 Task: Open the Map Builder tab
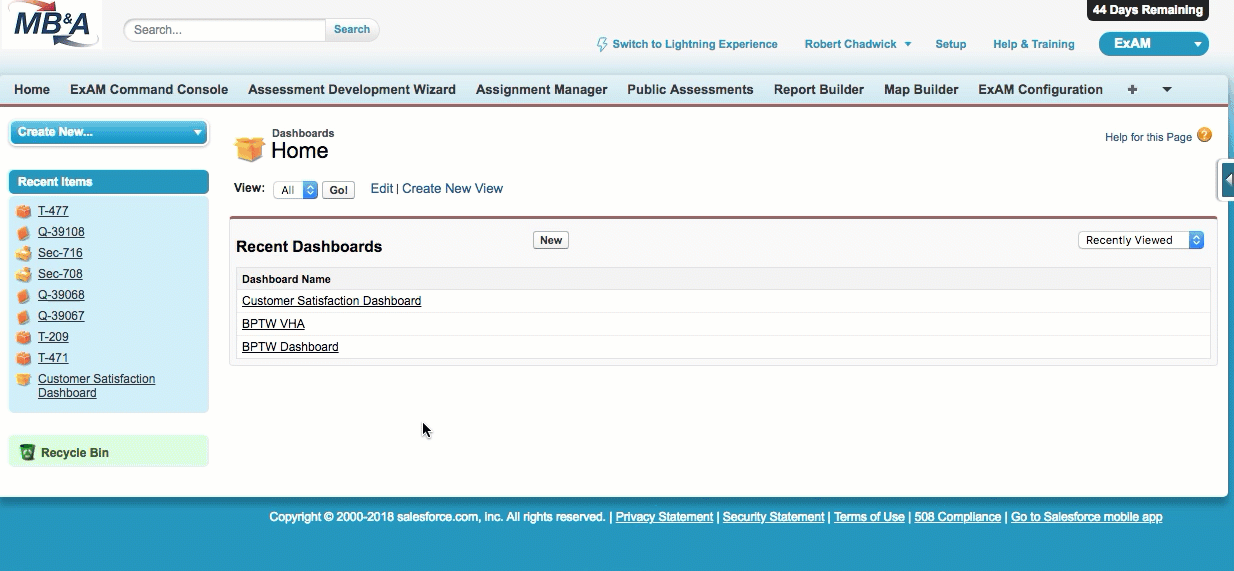[921, 89]
